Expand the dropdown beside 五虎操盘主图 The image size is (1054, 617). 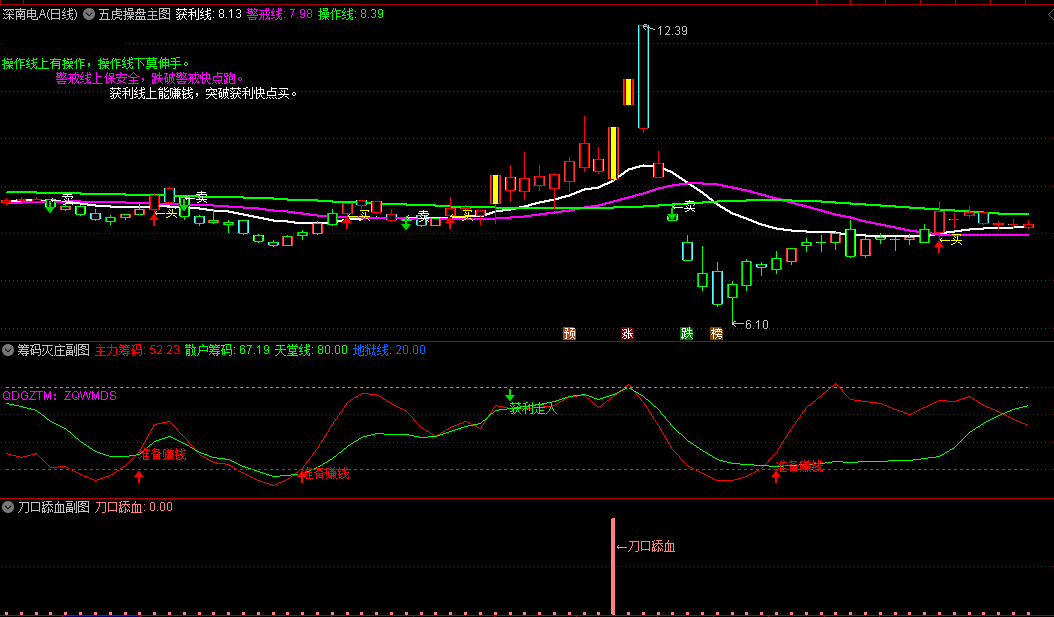pos(90,14)
